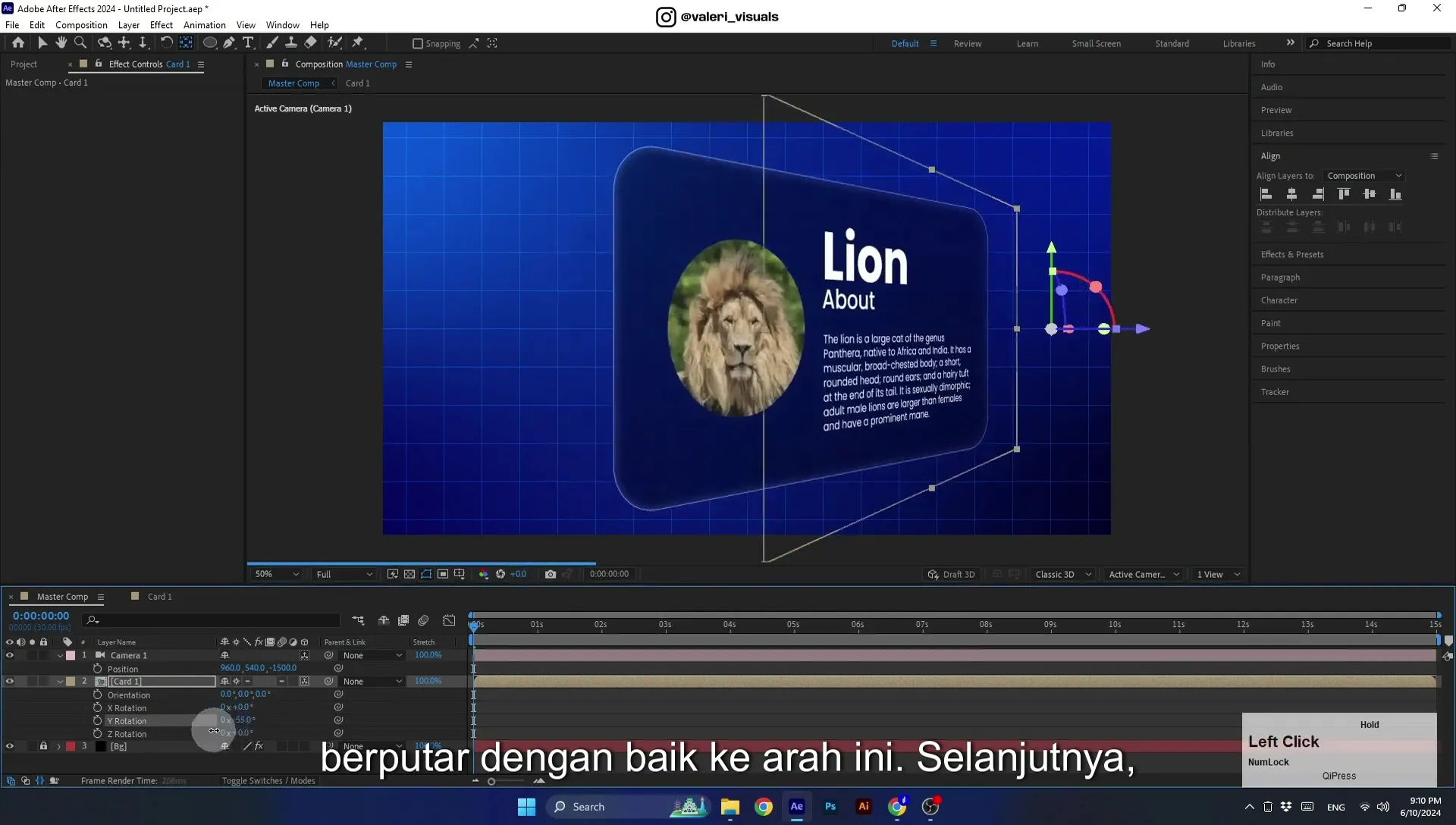Click the snapshot camera icon in viewer
1456x825 pixels.
[551, 574]
